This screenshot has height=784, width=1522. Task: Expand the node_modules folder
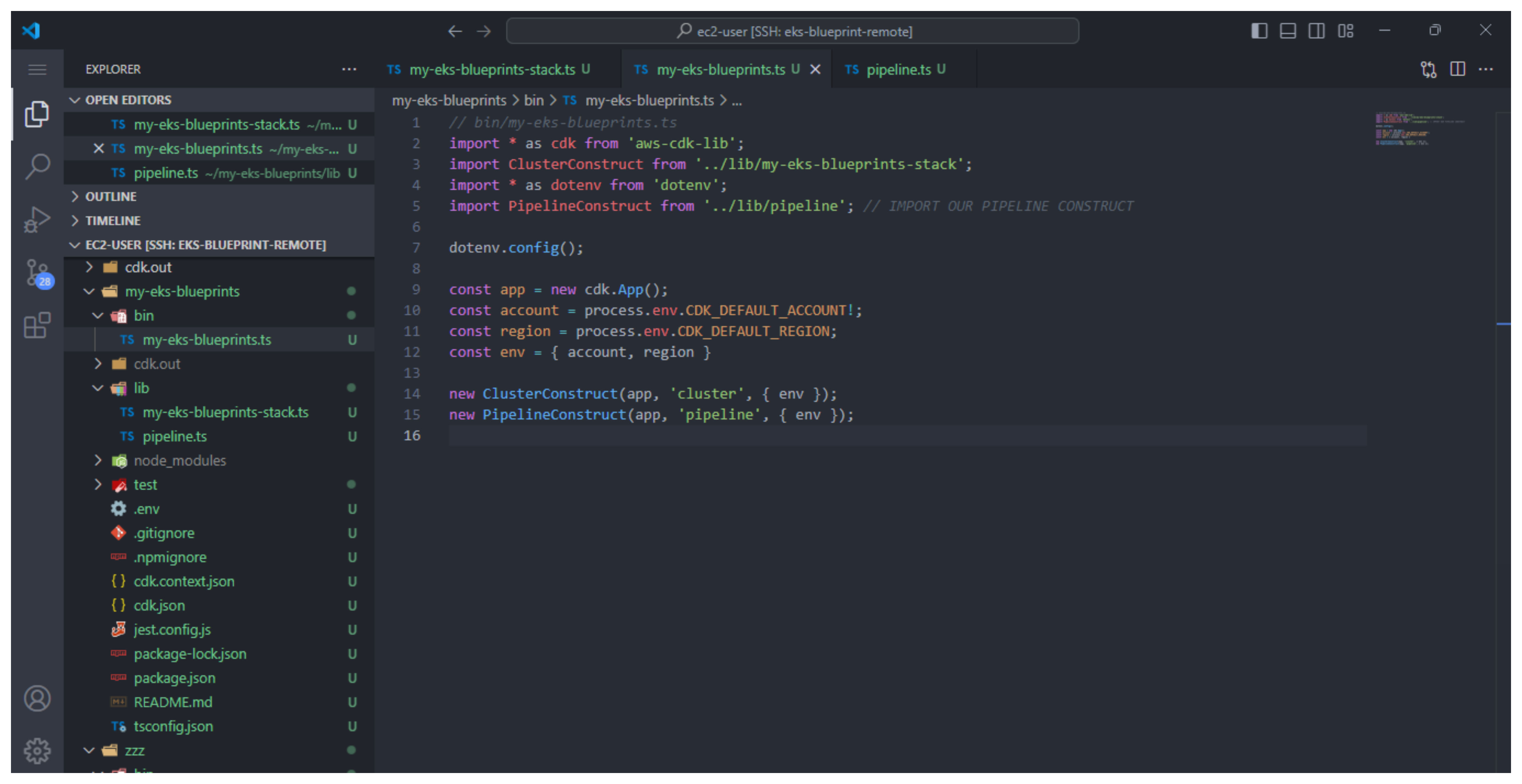[219, 460]
